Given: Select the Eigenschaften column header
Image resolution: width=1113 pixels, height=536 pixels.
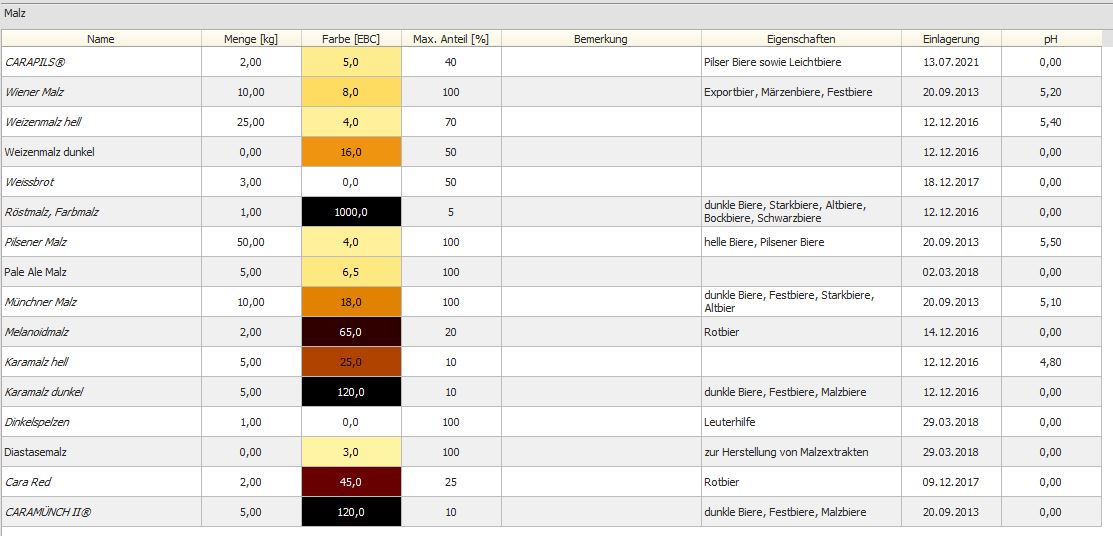Looking at the screenshot, I should click(801, 39).
